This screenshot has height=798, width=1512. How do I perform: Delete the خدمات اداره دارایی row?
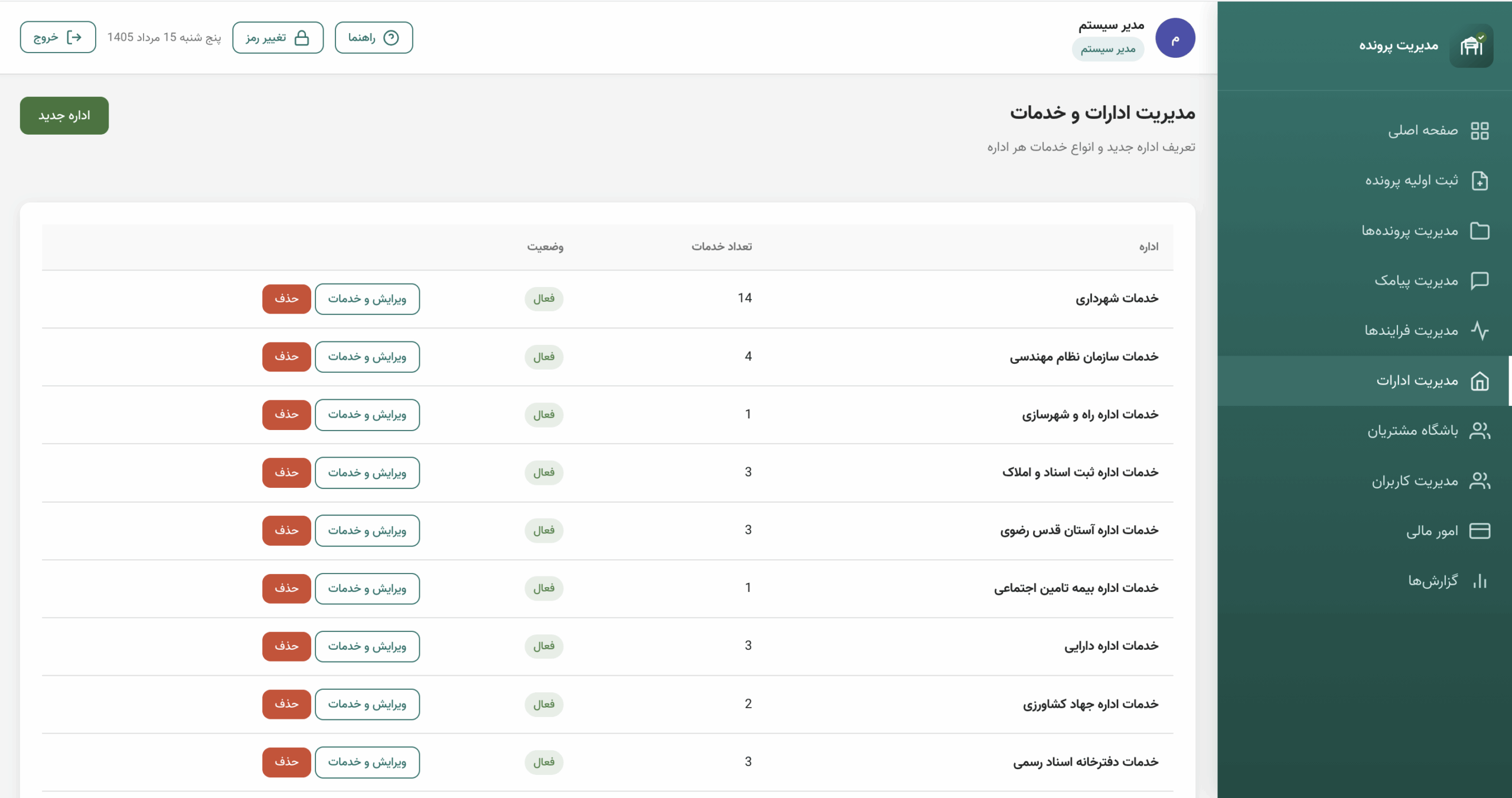(286, 646)
